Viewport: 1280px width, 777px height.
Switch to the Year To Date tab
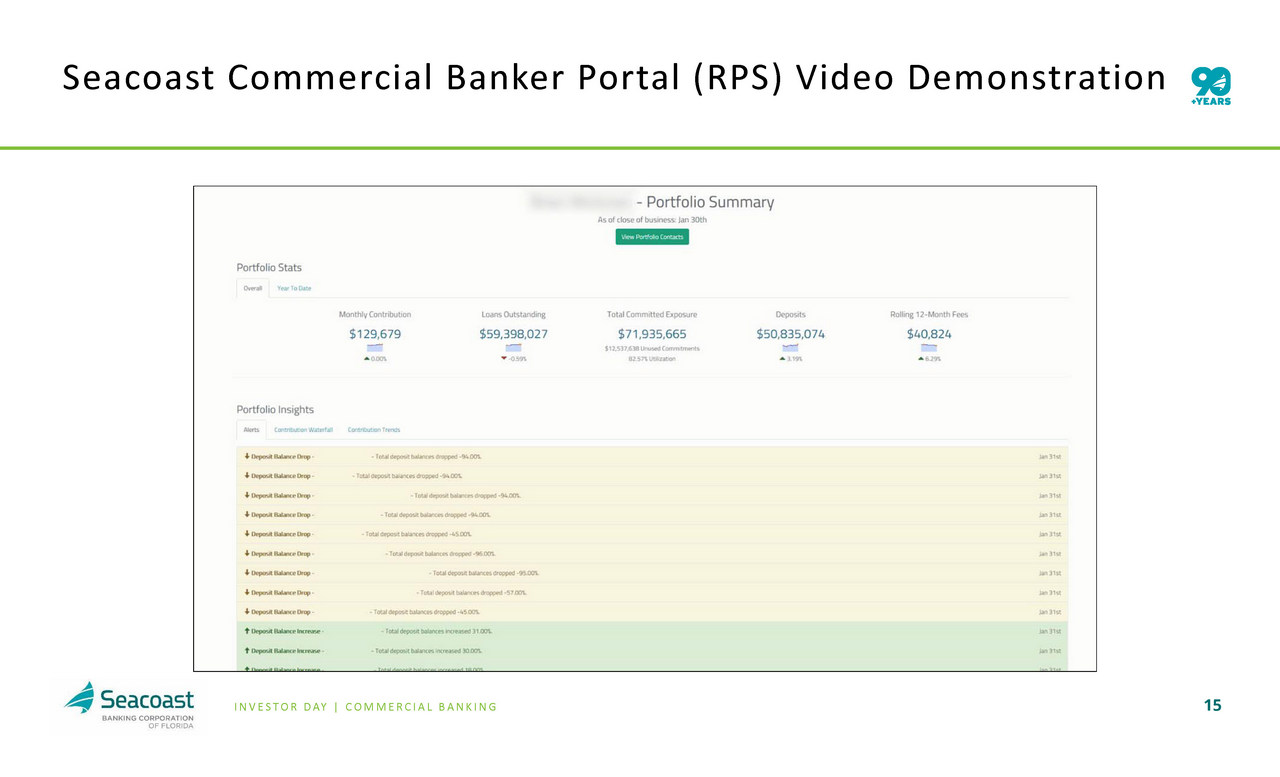pos(294,288)
